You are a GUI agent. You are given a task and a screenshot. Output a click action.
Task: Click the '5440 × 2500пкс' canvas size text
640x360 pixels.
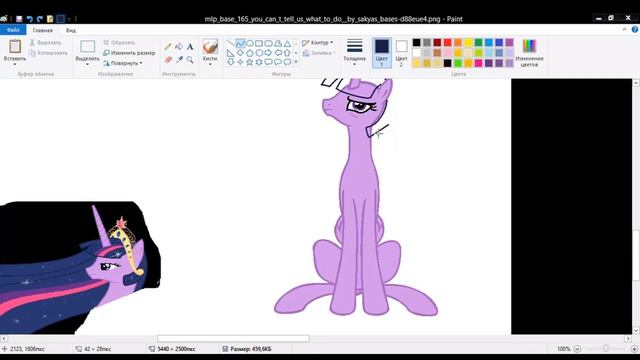coord(176,349)
